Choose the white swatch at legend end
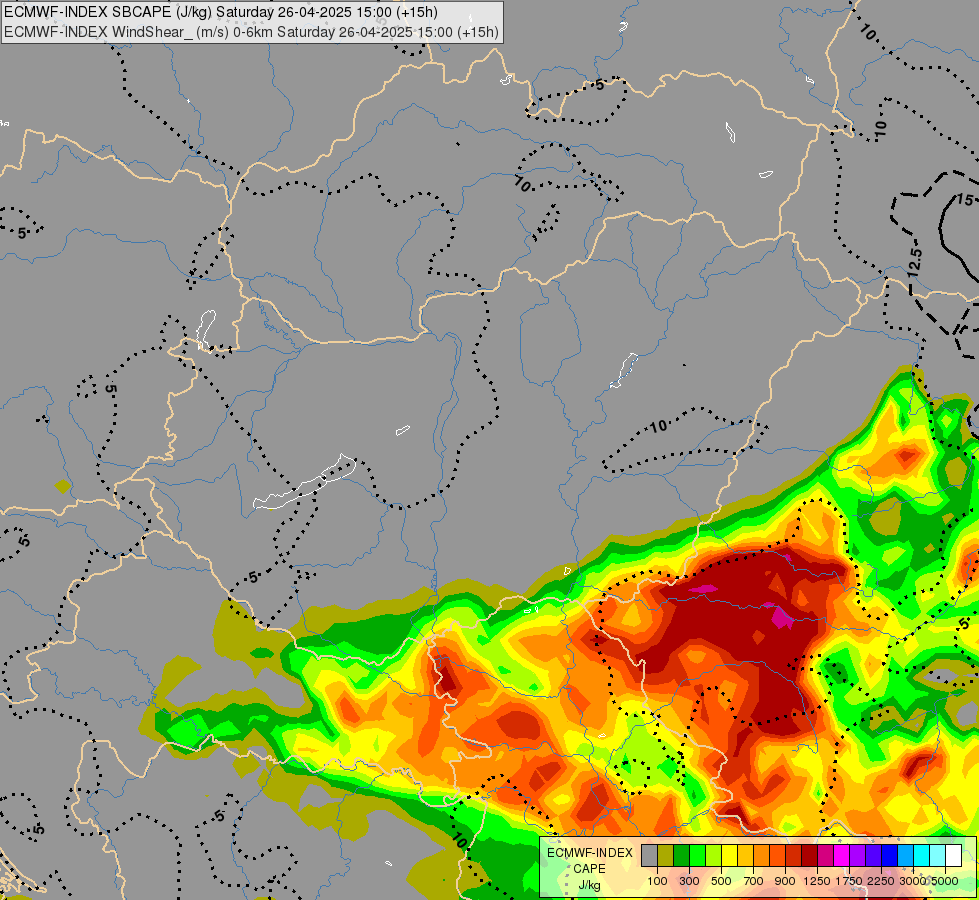Screen dimensions: 979x900 coord(953,856)
